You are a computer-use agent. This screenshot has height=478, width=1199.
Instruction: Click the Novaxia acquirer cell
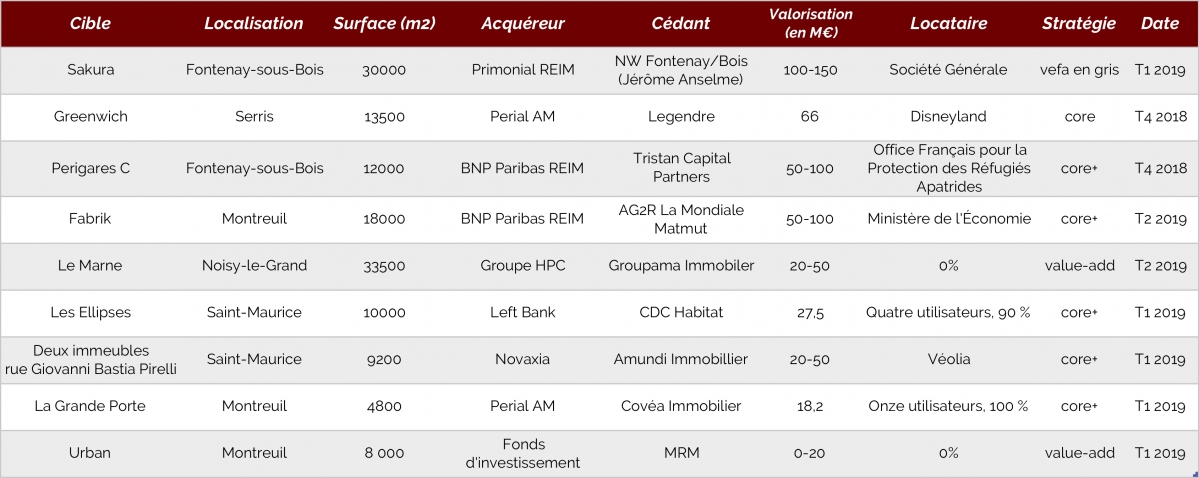point(523,359)
